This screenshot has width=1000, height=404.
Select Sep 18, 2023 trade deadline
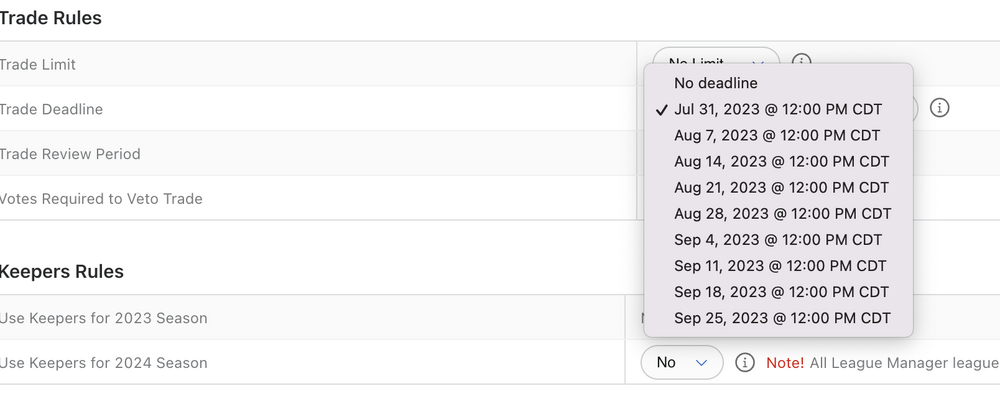pos(781,292)
